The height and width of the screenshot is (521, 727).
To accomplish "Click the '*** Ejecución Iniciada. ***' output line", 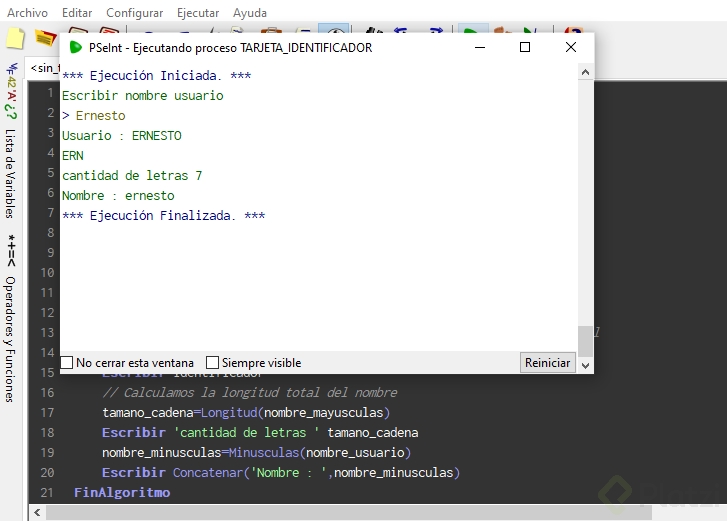I will pyautogui.click(x=157, y=76).
